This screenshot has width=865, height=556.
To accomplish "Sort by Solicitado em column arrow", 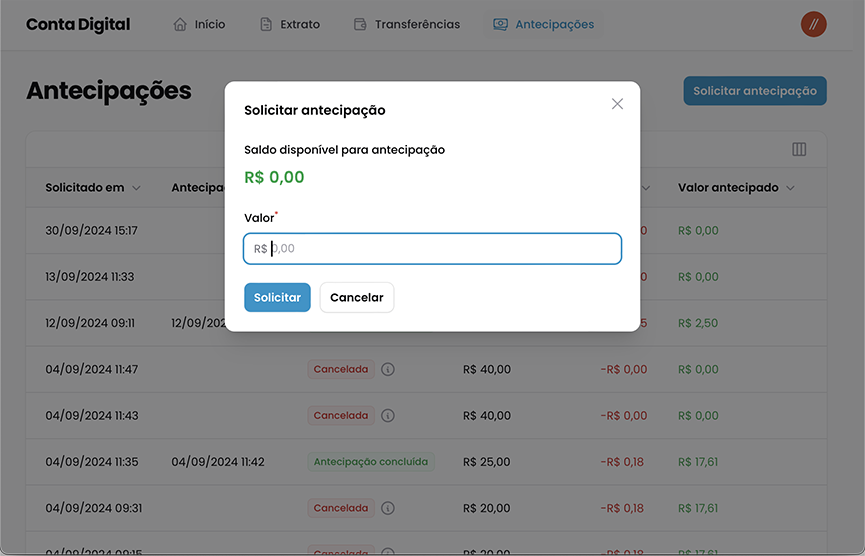I will coord(137,188).
